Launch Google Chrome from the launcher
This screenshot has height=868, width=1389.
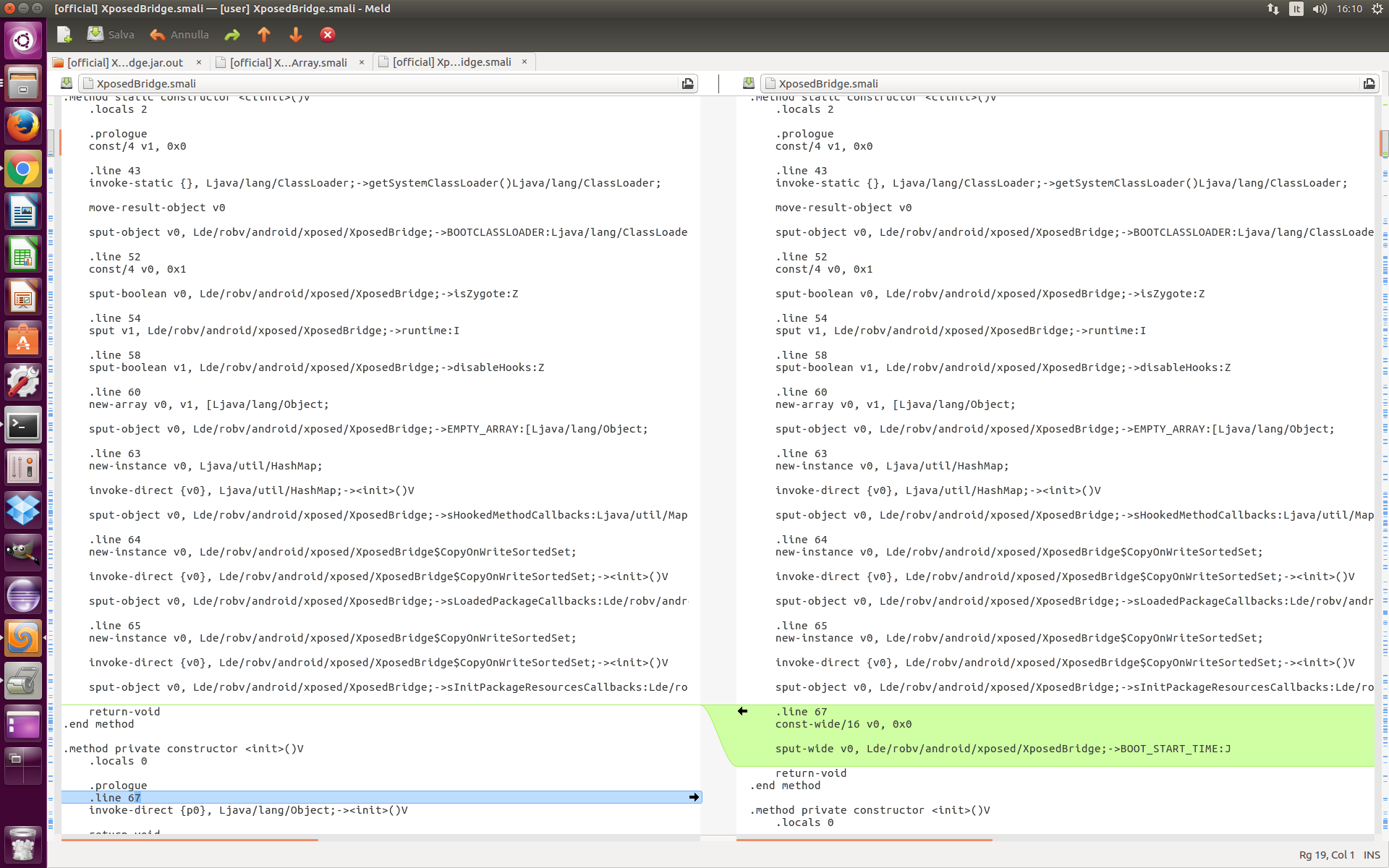23,169
